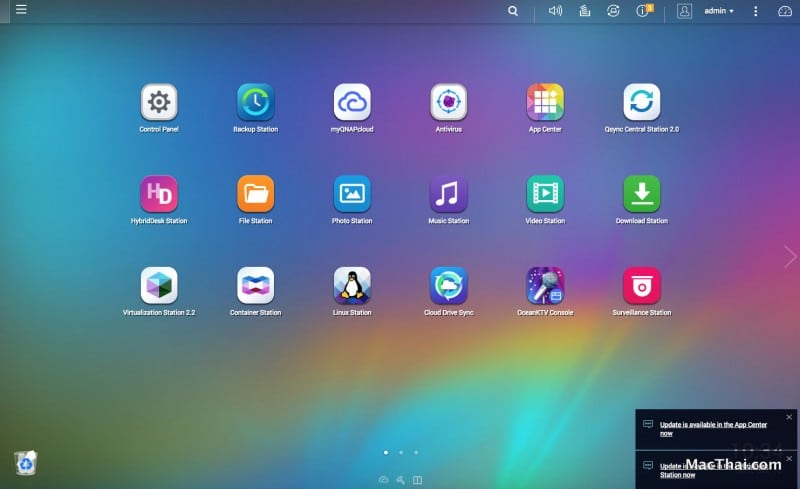Image resolution: width=800 pixels, height=489 pixels.
Task: Switch to the second desktop page dot
Action: point(401,452)
